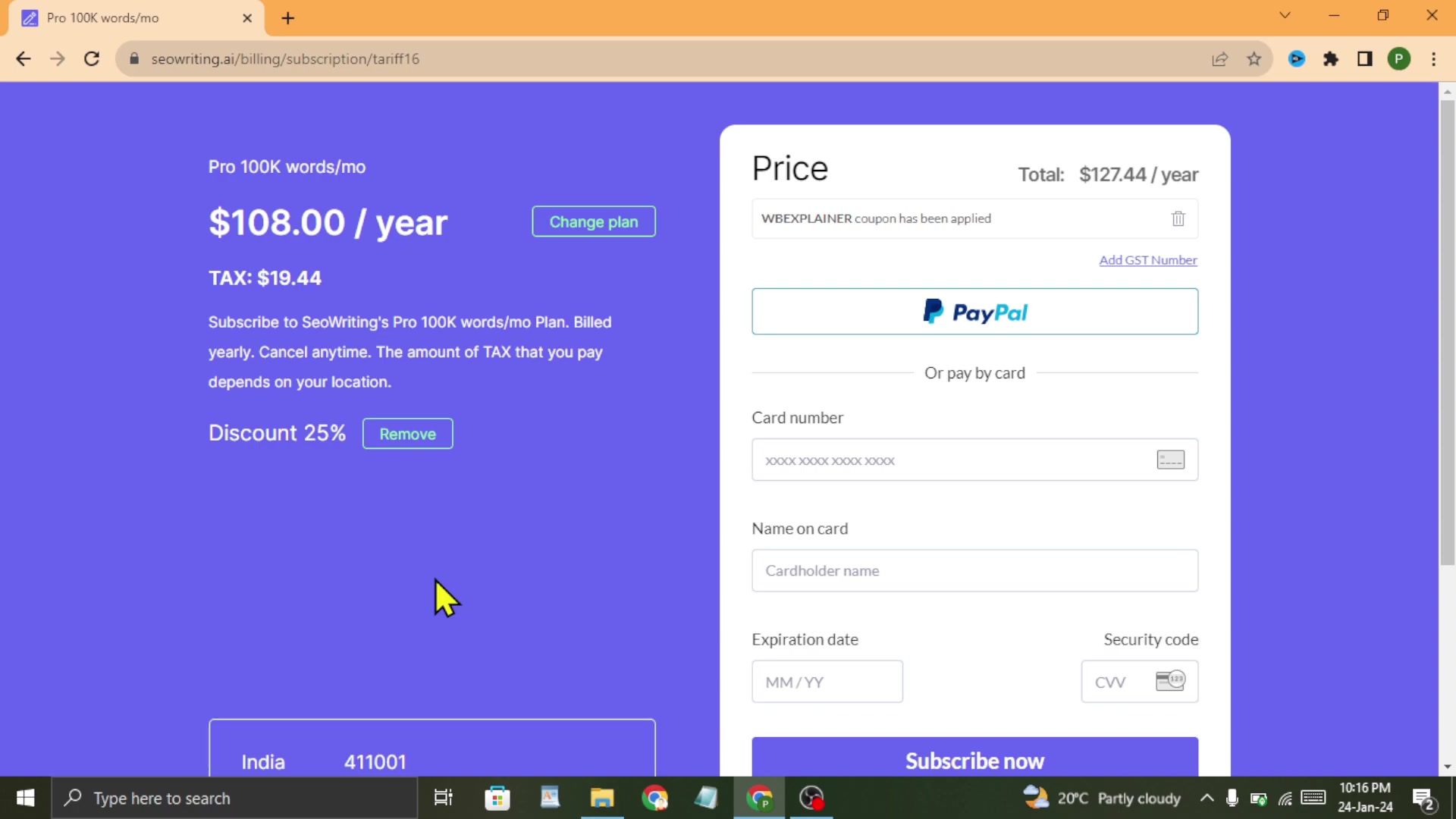Screen dimensions: 1456x819
Task: Click the TAX: $19.44 text
Action: pyautogui.click(x=265, y=278)
